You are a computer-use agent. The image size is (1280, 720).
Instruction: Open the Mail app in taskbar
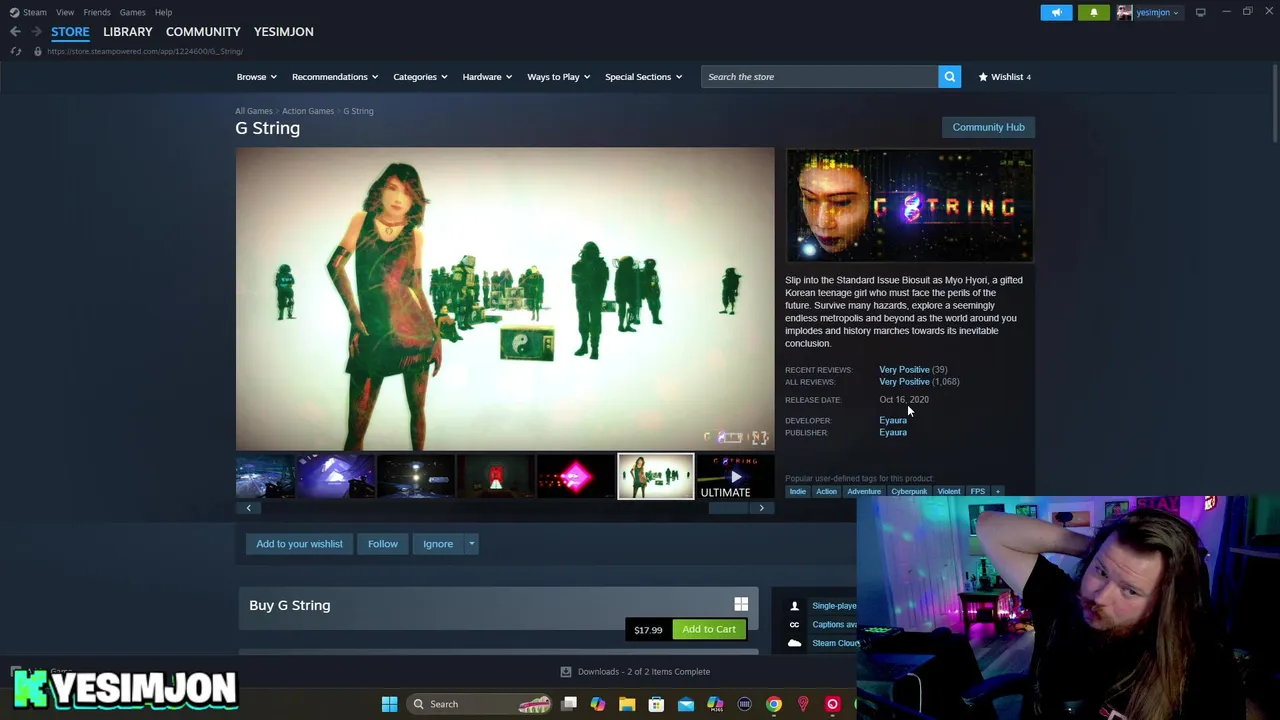coord(685,704)
